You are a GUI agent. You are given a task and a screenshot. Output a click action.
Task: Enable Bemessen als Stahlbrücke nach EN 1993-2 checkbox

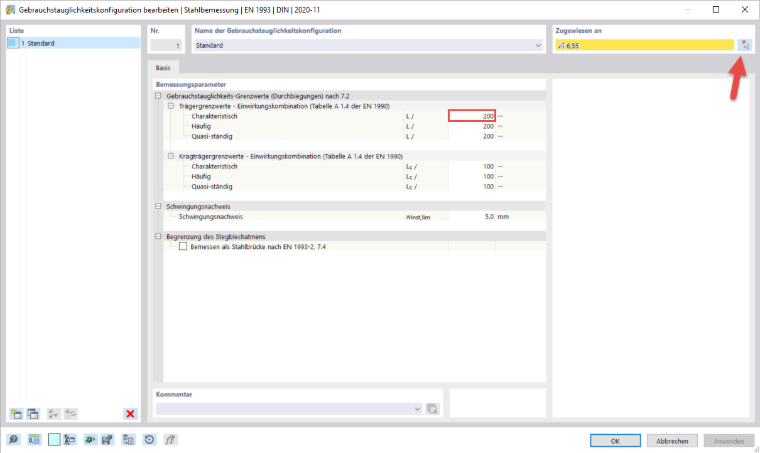coord(183,247)
